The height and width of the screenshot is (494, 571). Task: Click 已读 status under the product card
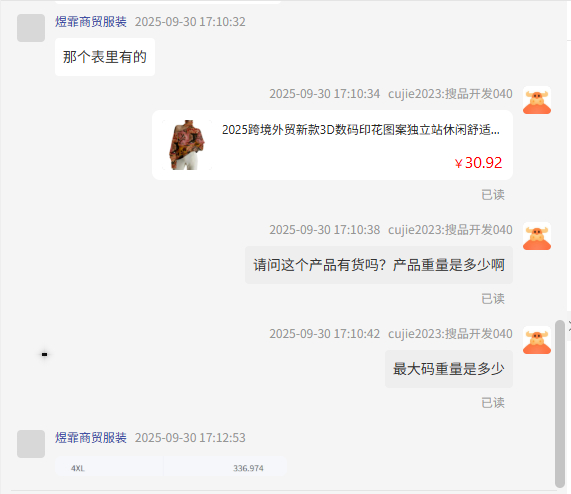pos(493,195)
